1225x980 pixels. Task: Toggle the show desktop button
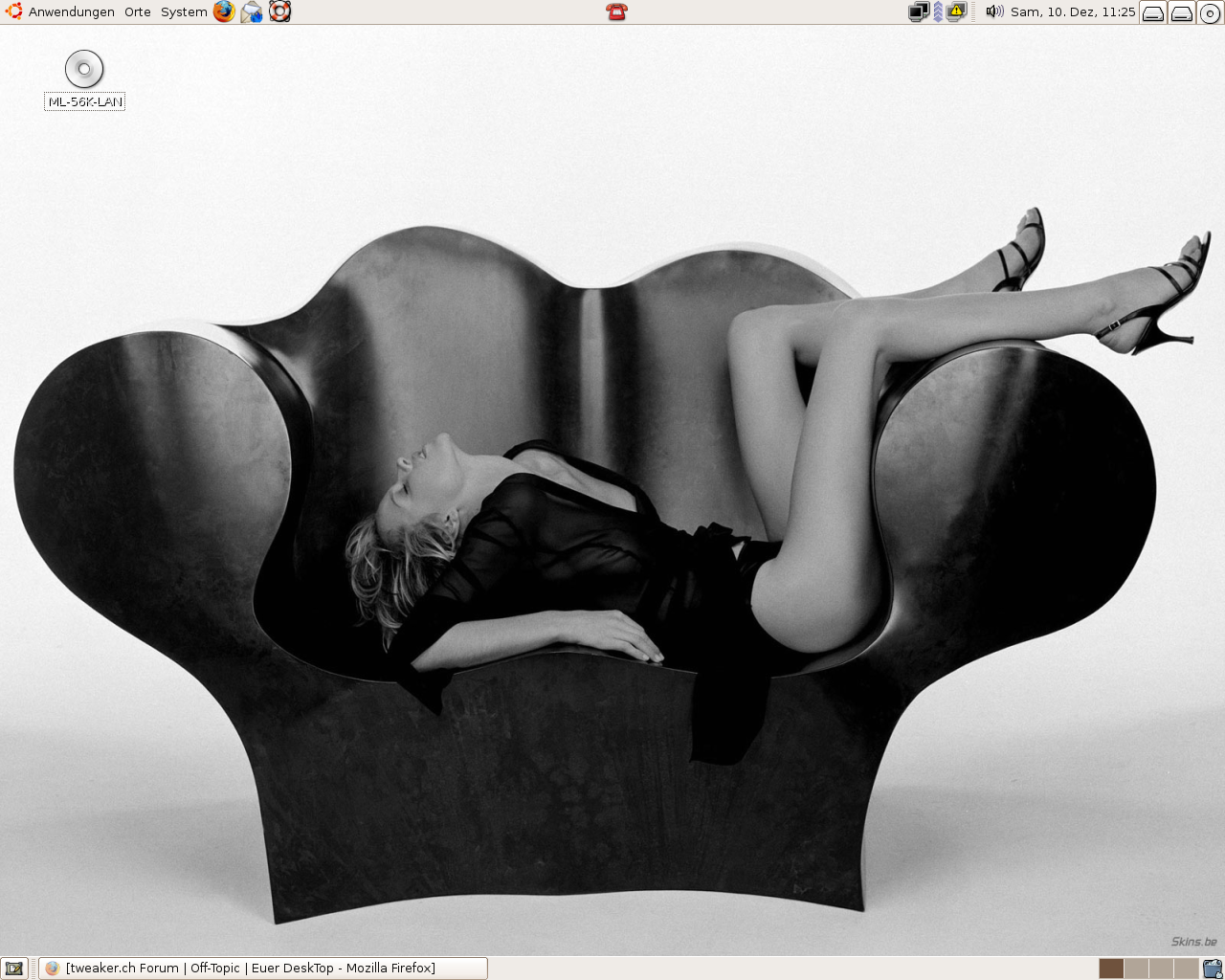click(x=13, y=969)
